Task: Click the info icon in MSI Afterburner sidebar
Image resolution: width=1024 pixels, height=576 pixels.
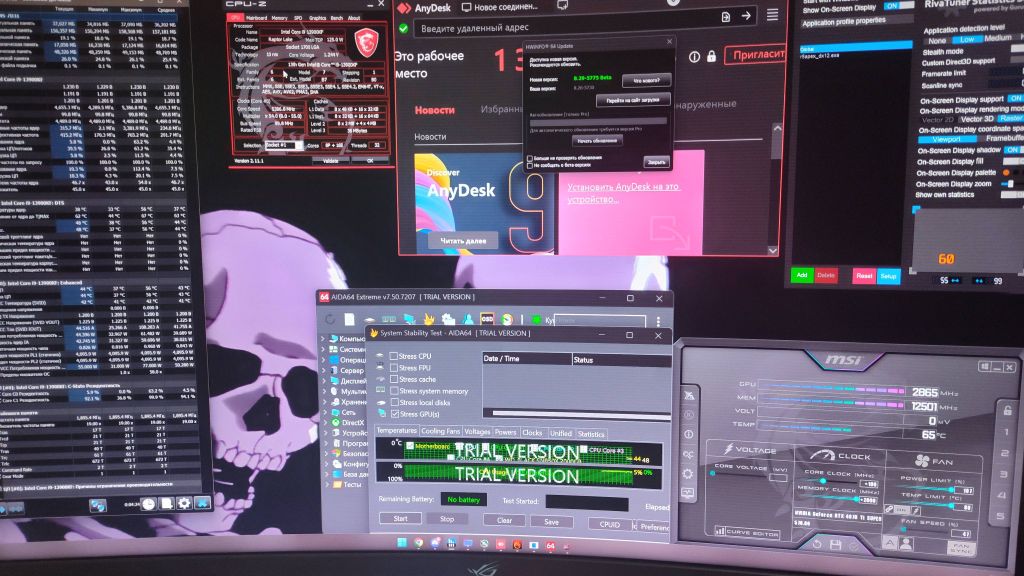Action: 688,434
